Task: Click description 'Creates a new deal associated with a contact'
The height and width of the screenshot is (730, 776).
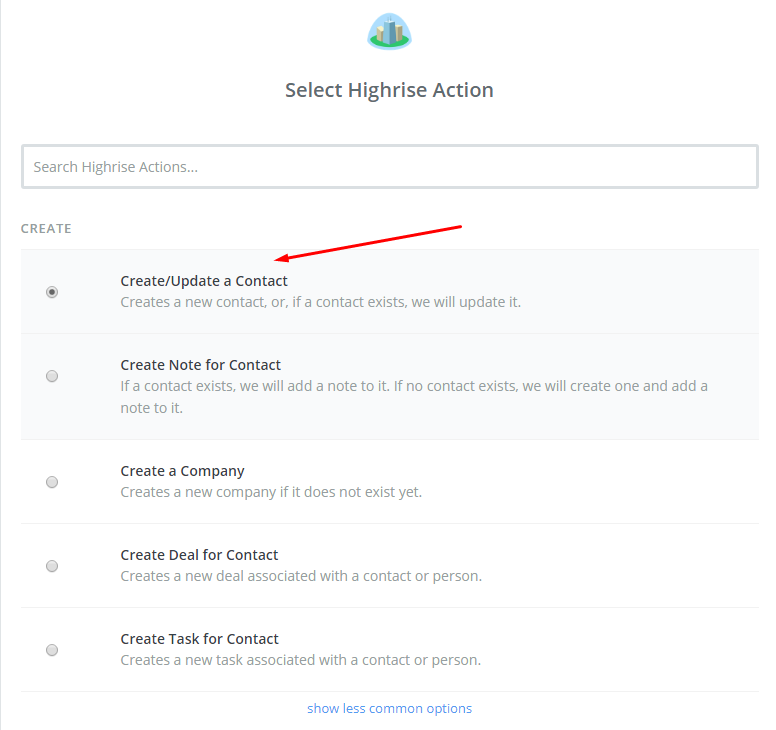Action: 301,577
